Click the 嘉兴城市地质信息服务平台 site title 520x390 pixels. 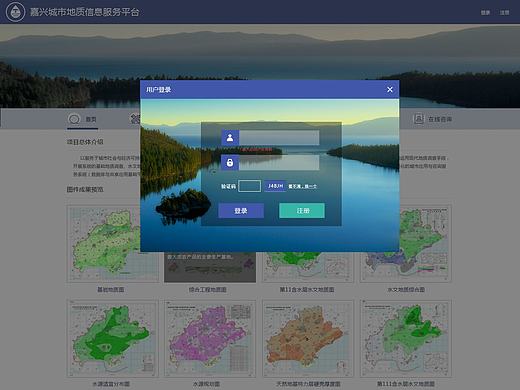click(x=84, y=12)
